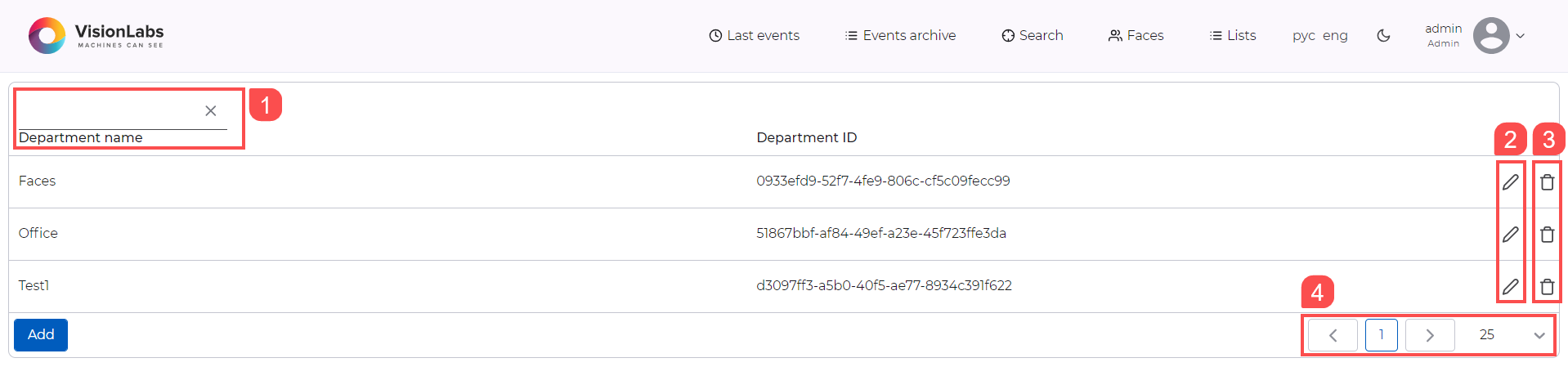Clear the department name filter
The image size is (1568, 367).
pyautogui.click(x=210, y=111)
